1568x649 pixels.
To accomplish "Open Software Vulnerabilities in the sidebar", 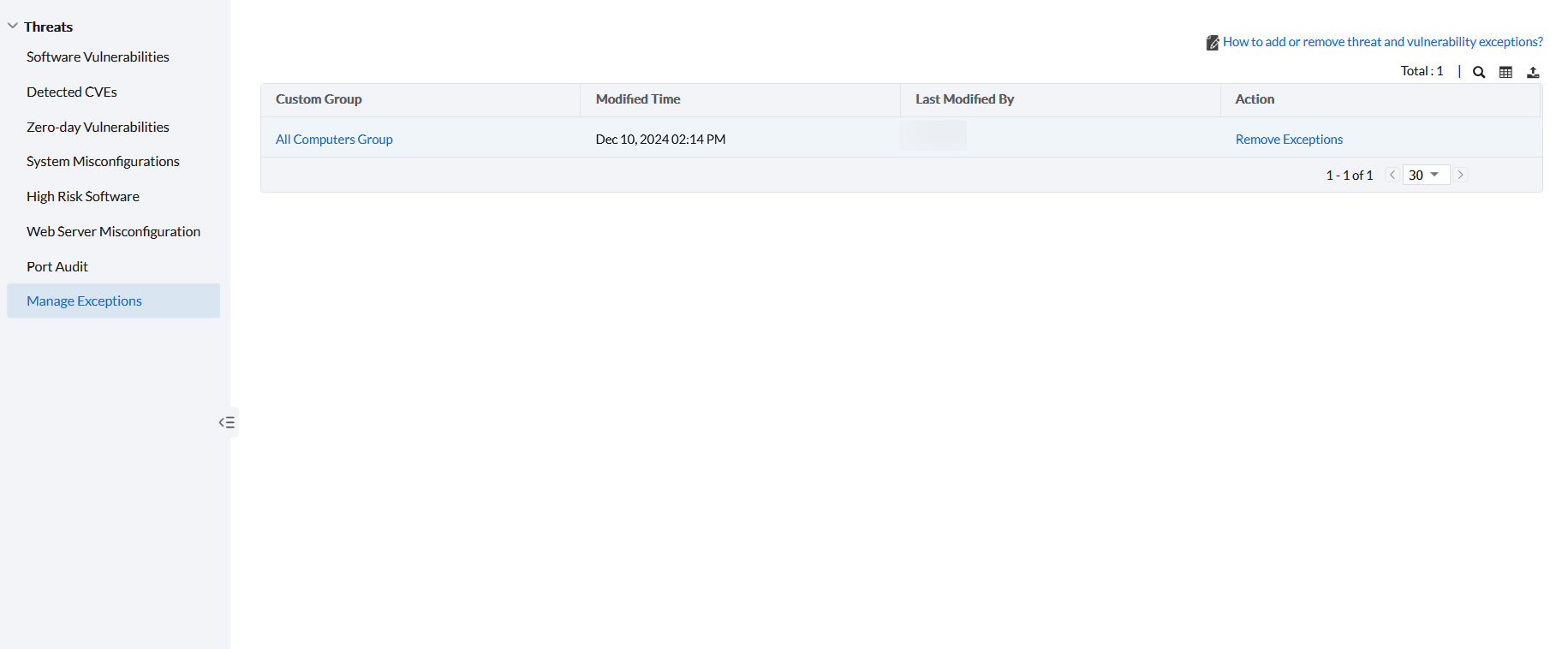I will click(x=98, y=57).
